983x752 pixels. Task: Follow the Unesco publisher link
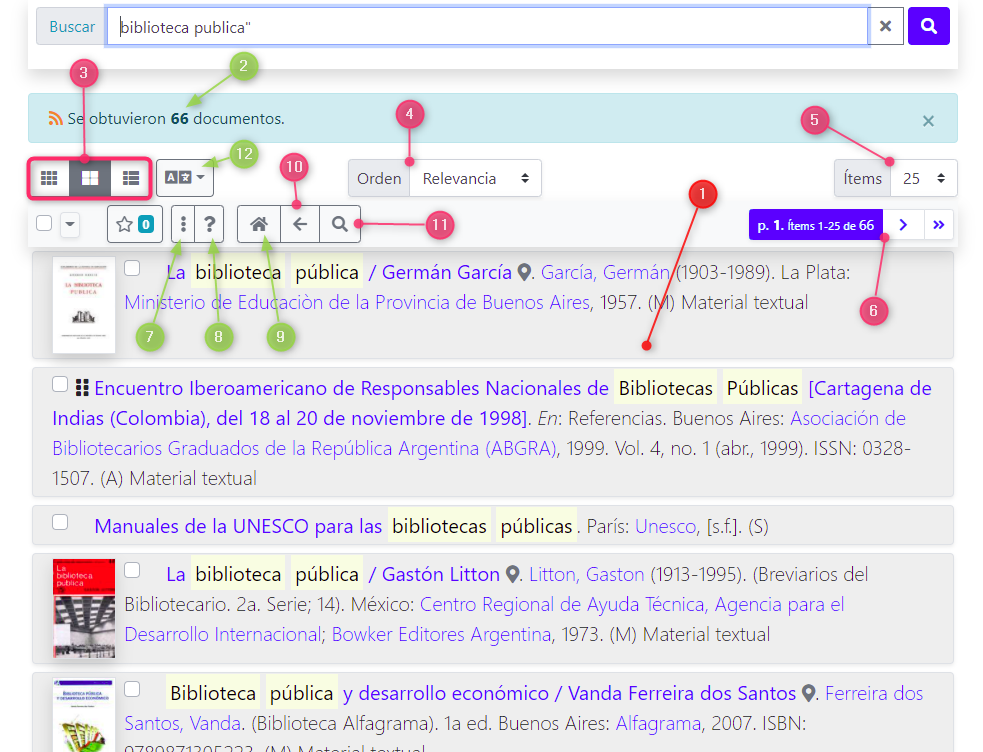[667, 526]
